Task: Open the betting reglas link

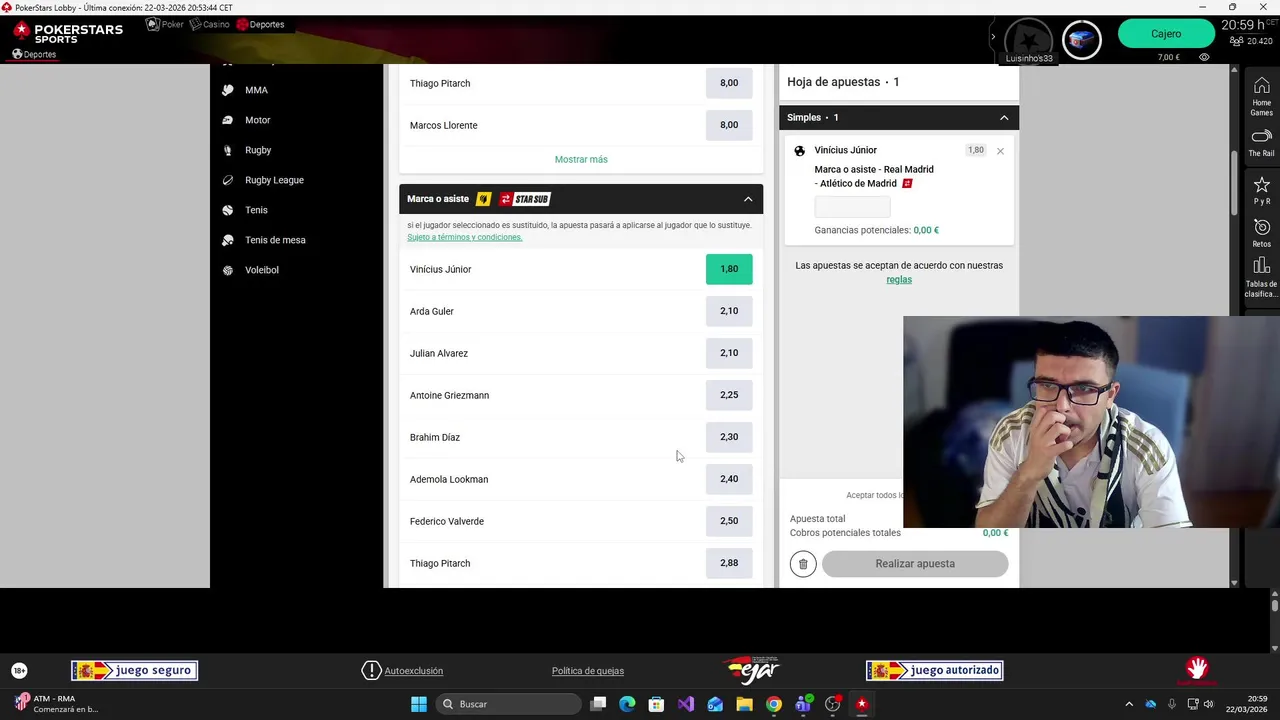Action: [899, 279]
